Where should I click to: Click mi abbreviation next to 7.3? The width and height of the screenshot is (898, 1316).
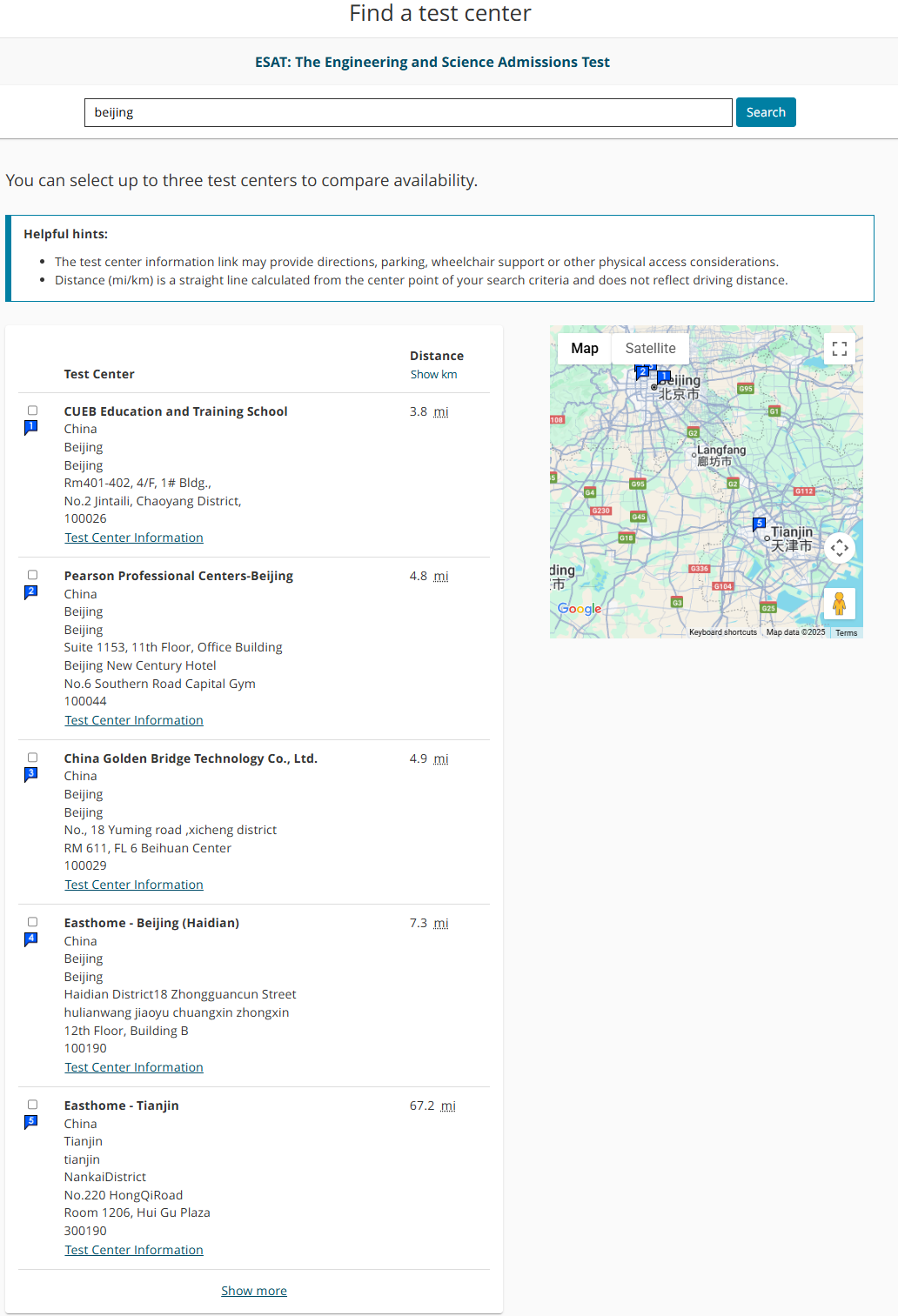[x=441, y=923]
